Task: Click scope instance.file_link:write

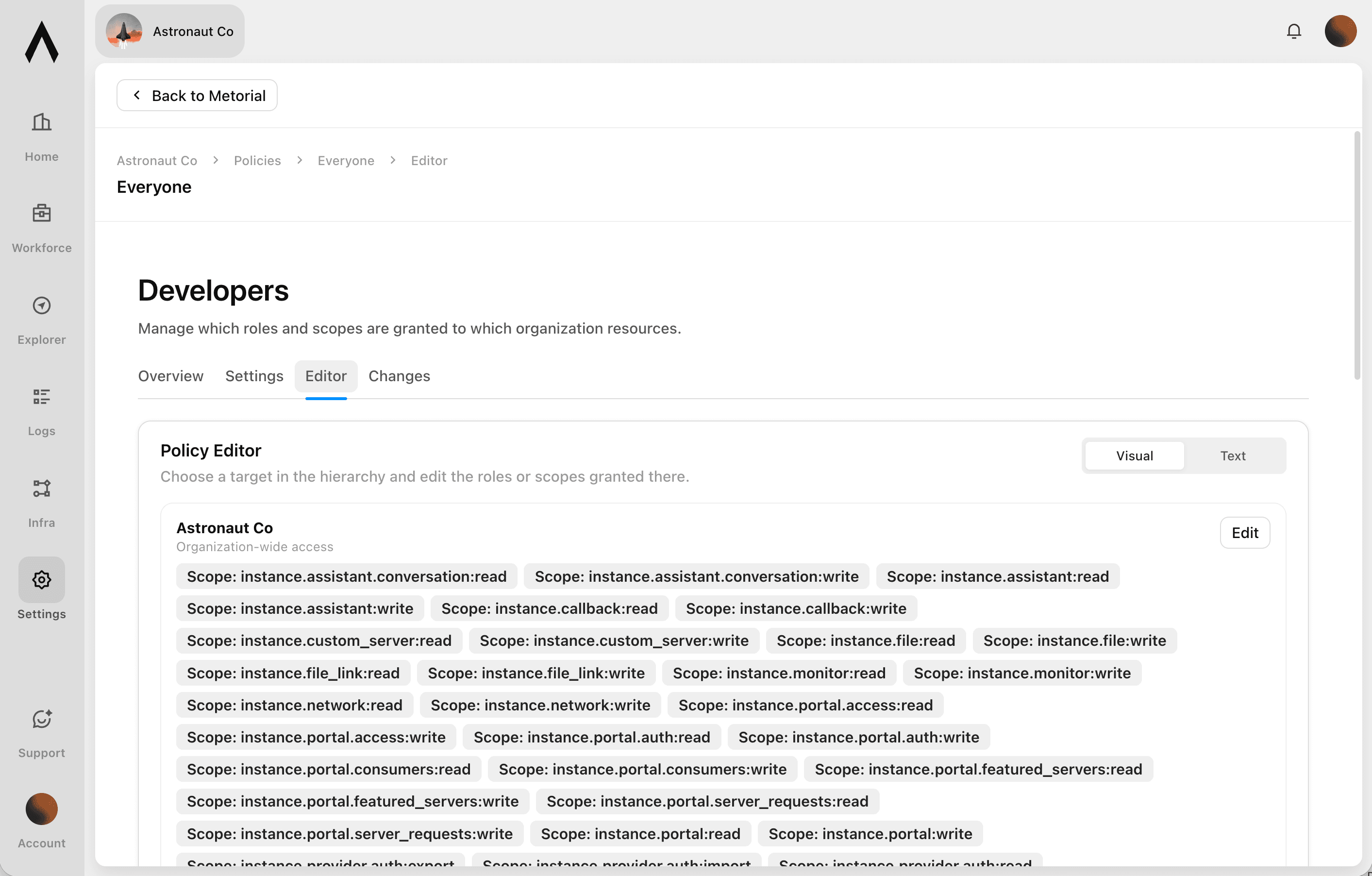Action: coord(536,673)
